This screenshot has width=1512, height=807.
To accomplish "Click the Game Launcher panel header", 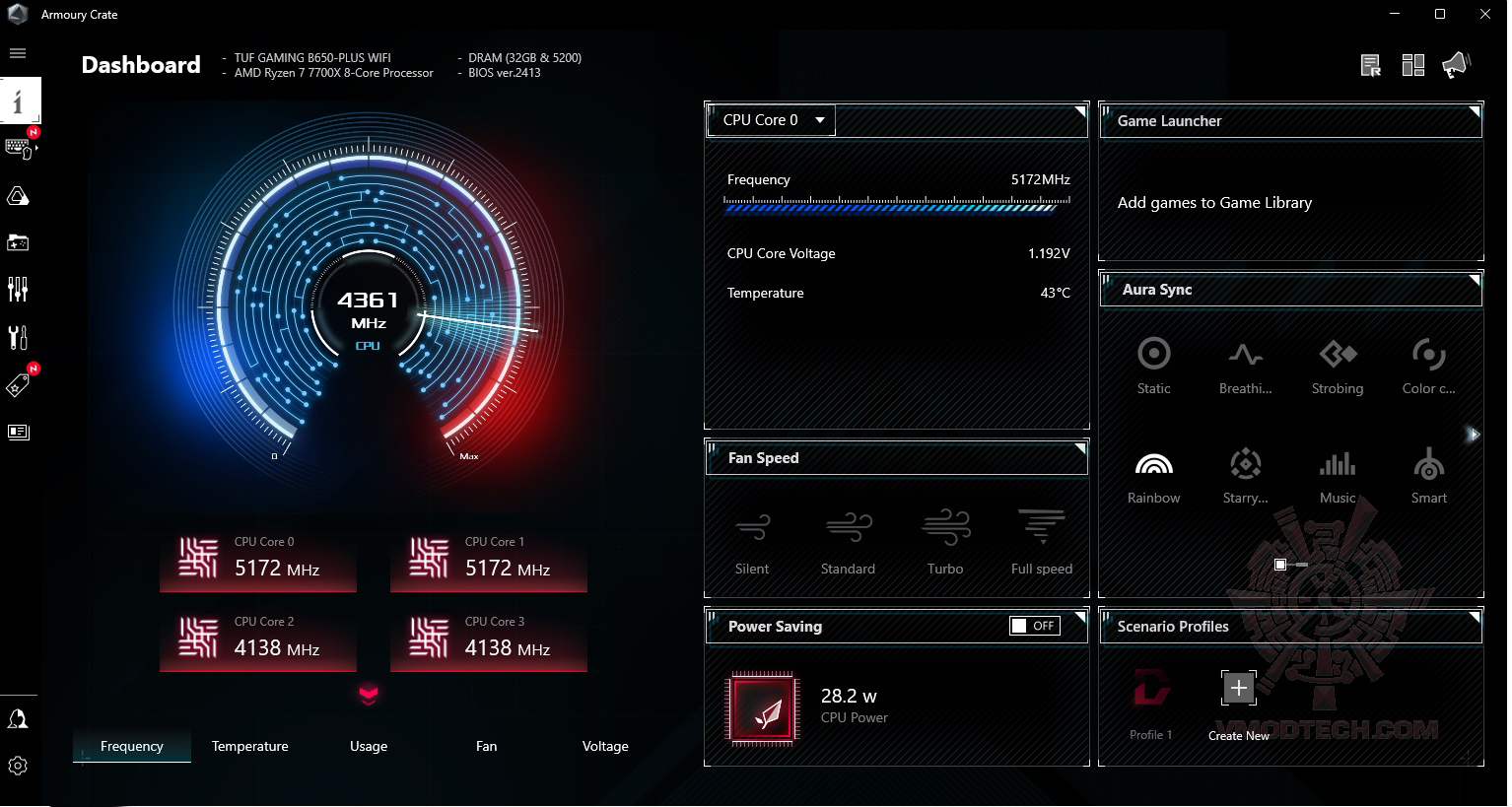I will (x=1291, y=120).
